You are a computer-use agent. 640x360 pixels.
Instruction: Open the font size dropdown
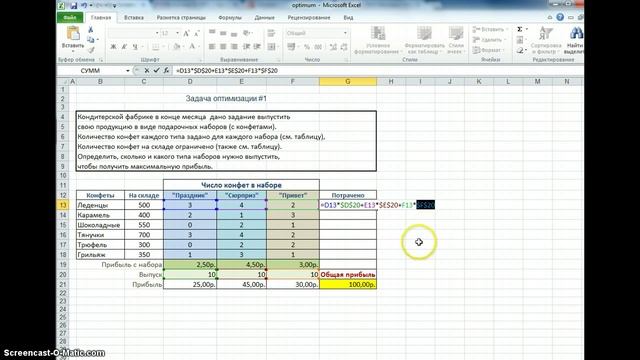coord(177,33)
